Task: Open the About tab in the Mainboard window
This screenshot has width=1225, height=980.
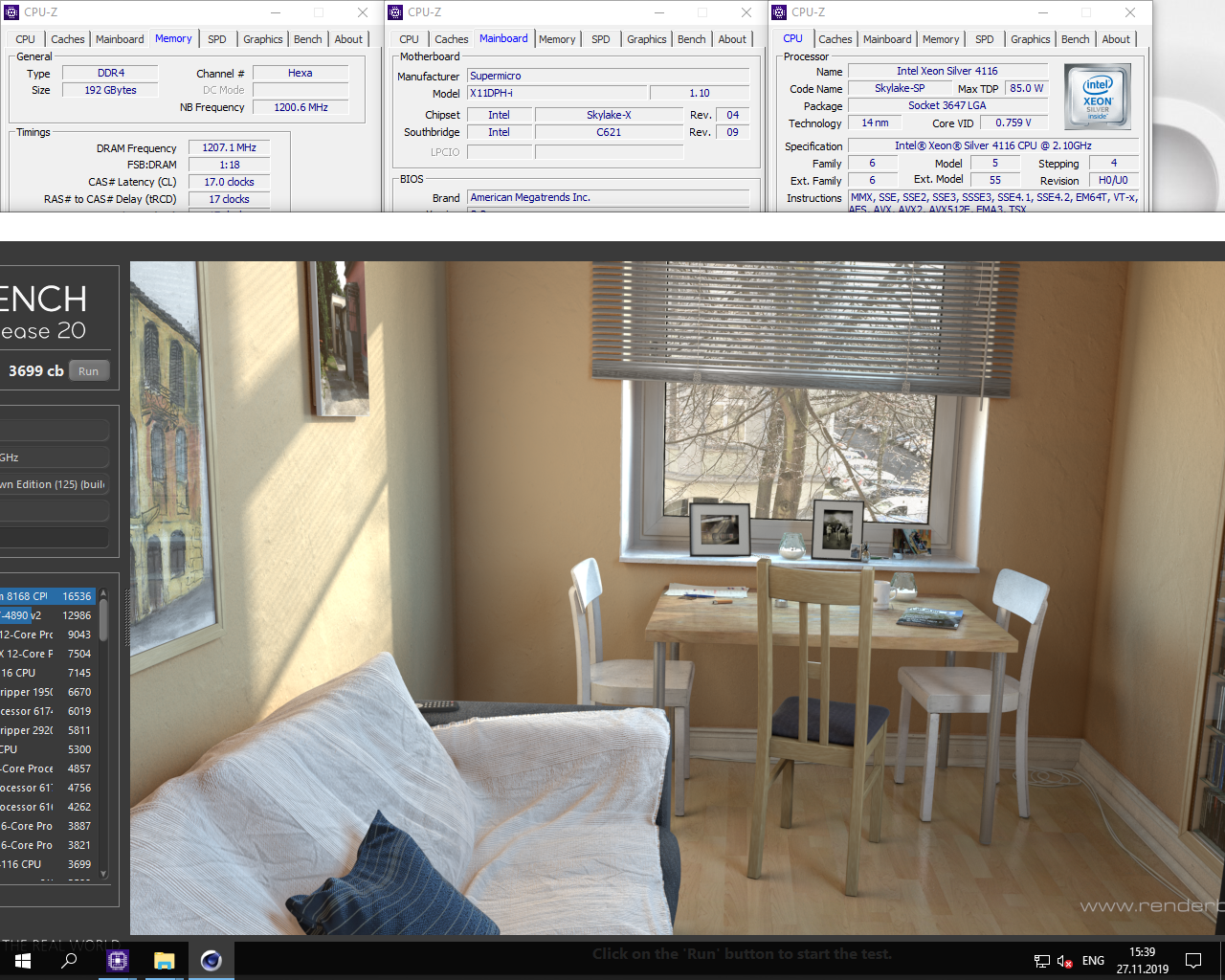Action: coord(732,39)
